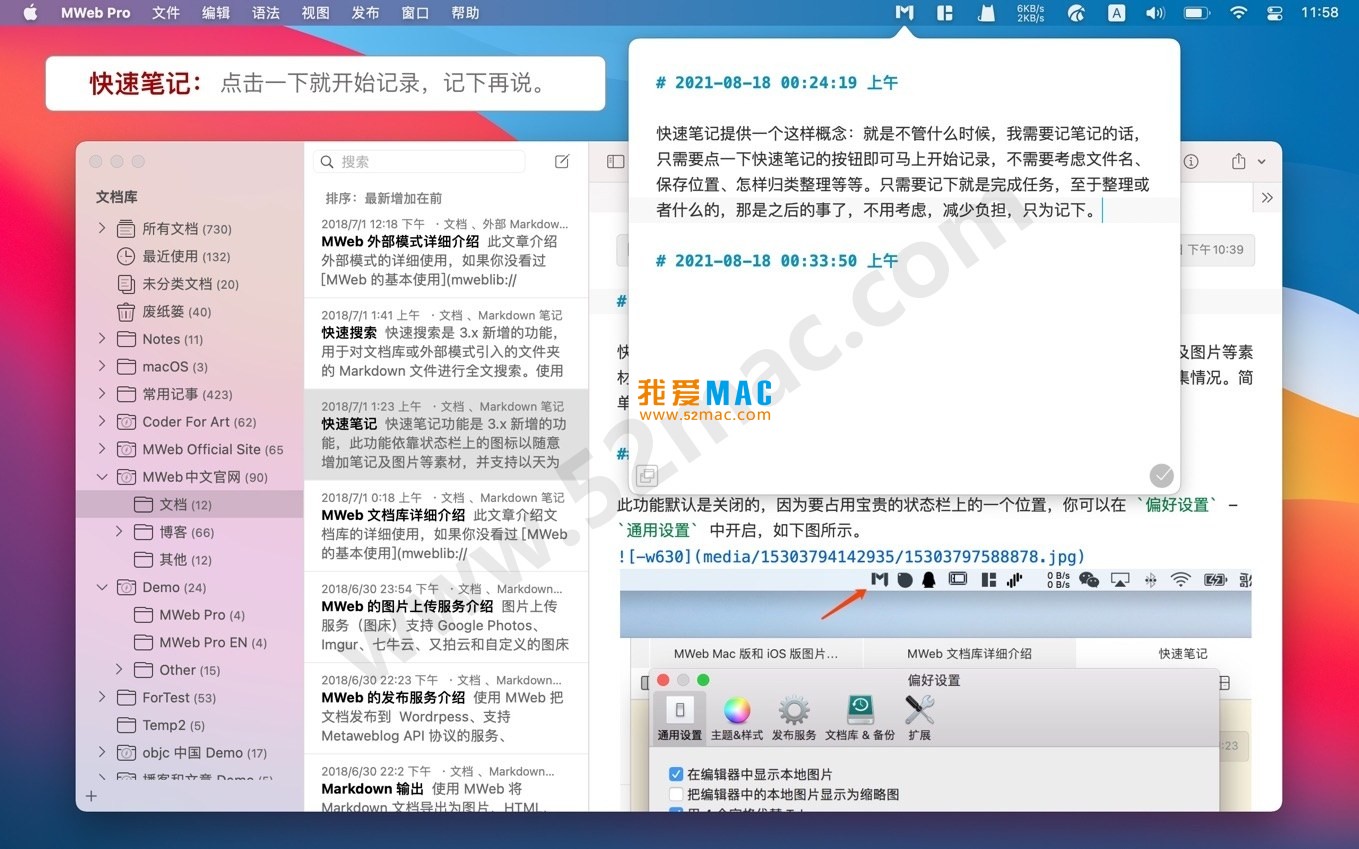Click the battery status icon
The height and width of the screenshot is (849, 1359).
(1197, 13)
